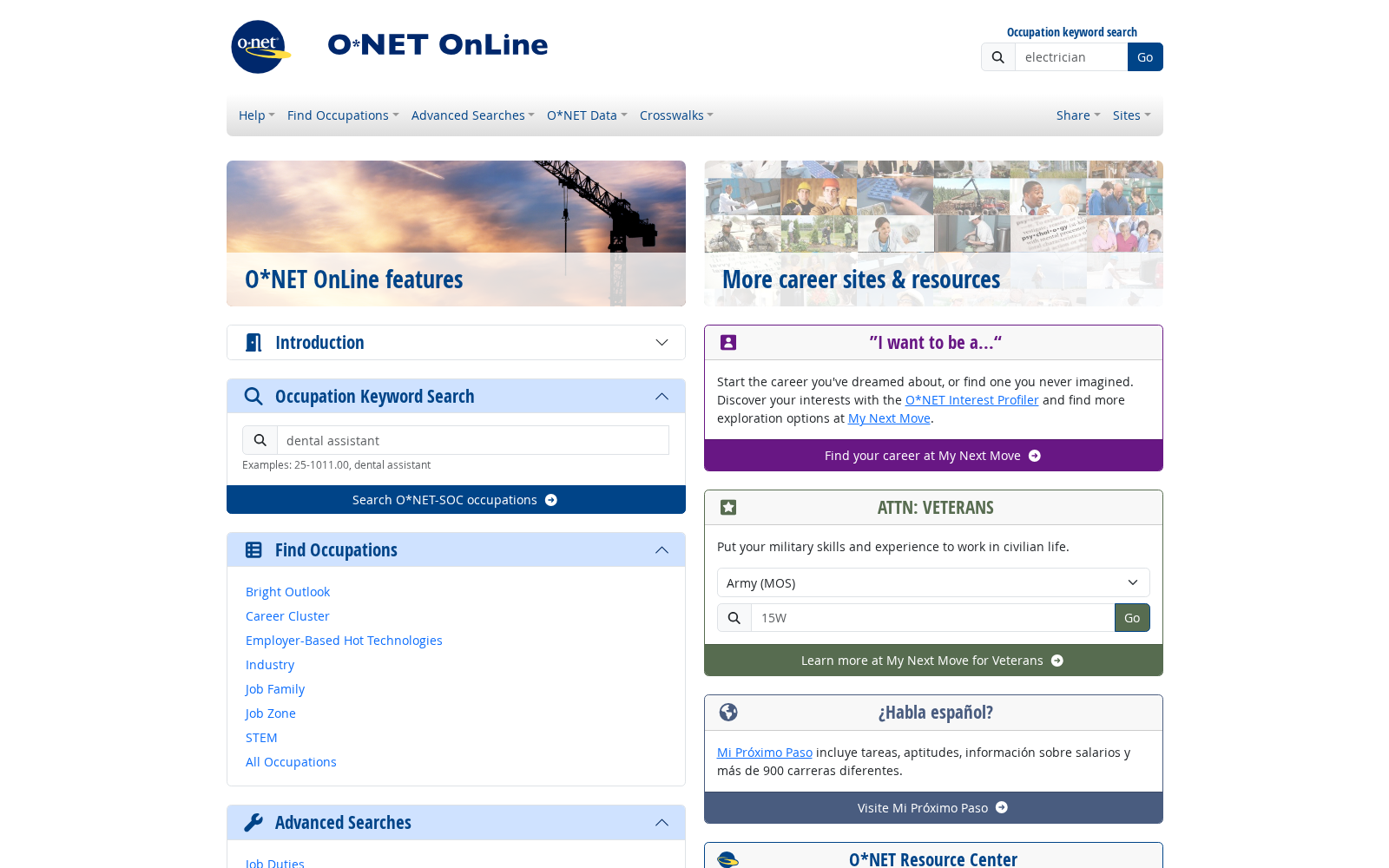Viewport: 1389px width, 868px height.
Task: Click Search O*NET-SOC occupations button
Action: pyautogui.click(x=456, y=500)
